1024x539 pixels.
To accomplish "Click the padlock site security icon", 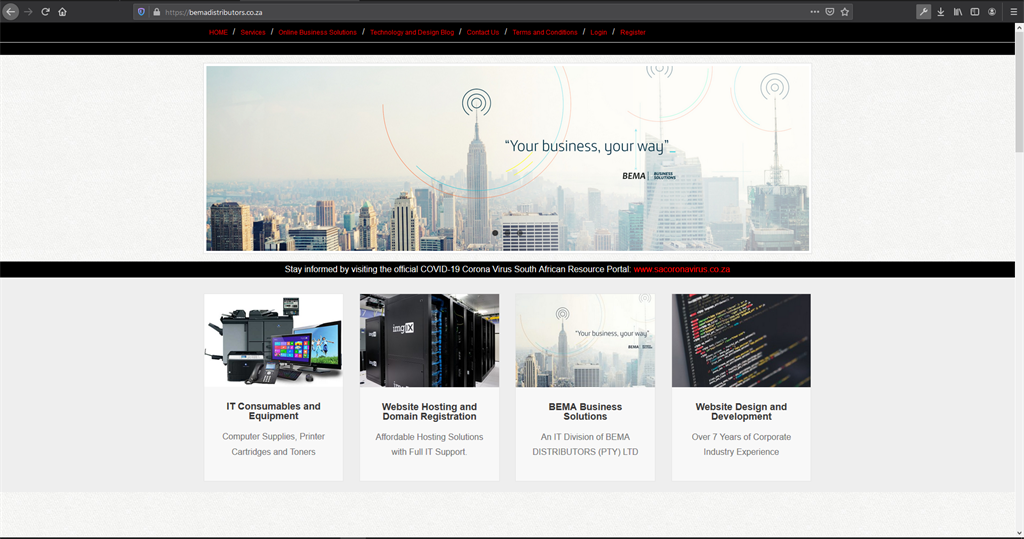I will [x=156, y=12].
